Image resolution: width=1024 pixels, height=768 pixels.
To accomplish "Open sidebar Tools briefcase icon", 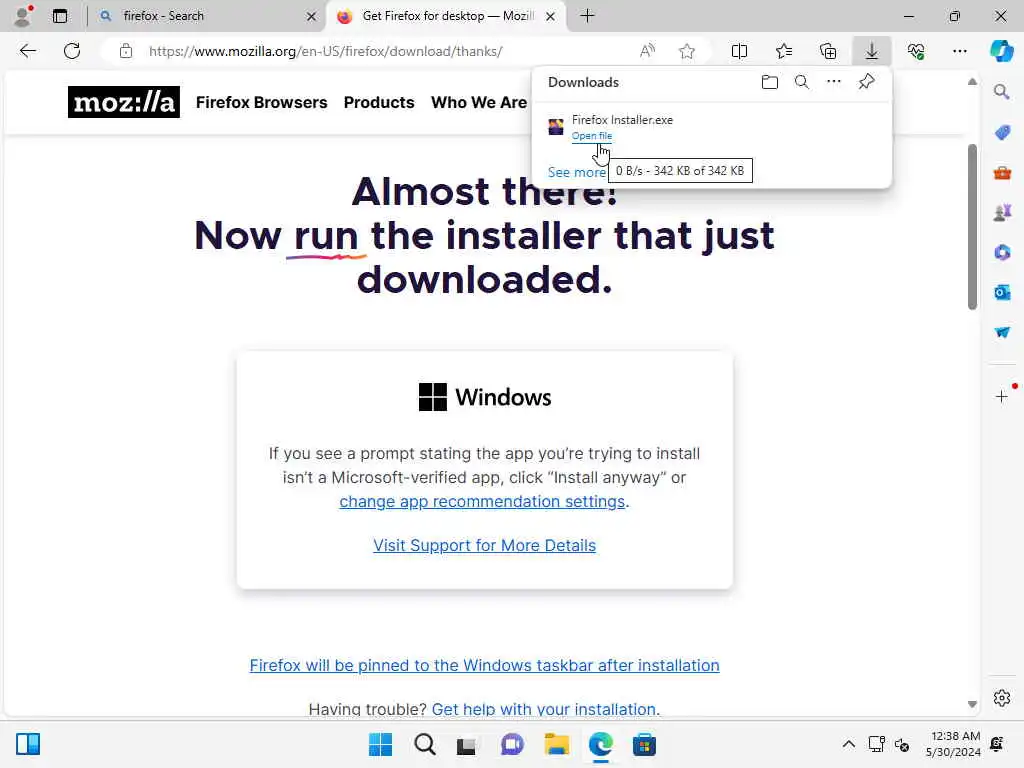I will pos(1002,173).
